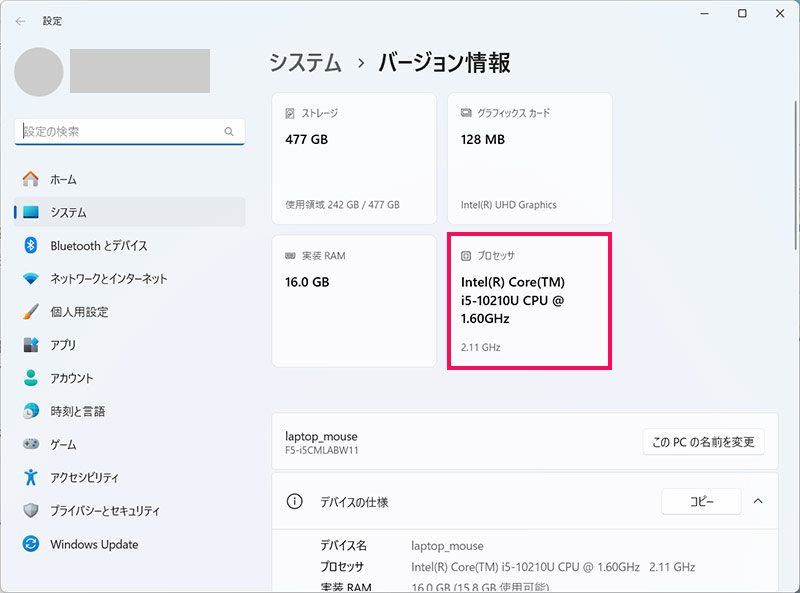This screenshot has width=800, height=593.
Task: Click the F5-i5CMLABW11 model text
Action: pyautogui.click(x=322, y=451)
